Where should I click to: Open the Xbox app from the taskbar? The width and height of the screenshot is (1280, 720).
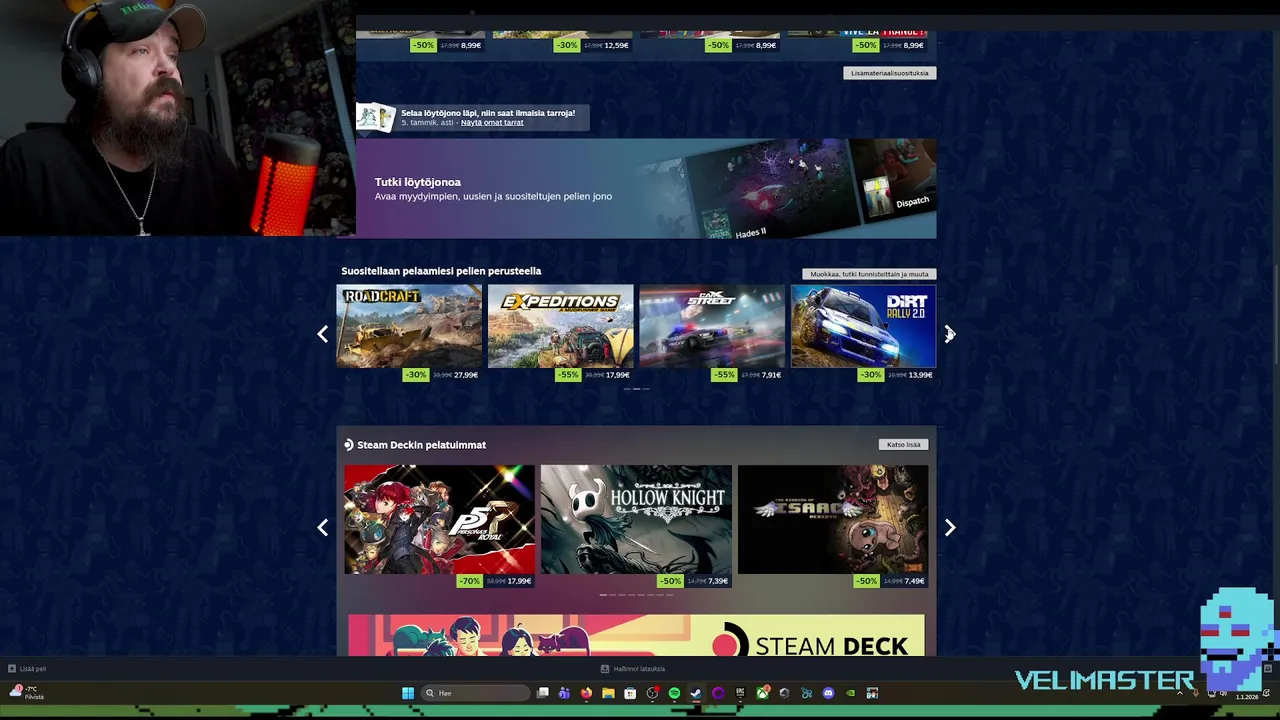click(762, 693)
